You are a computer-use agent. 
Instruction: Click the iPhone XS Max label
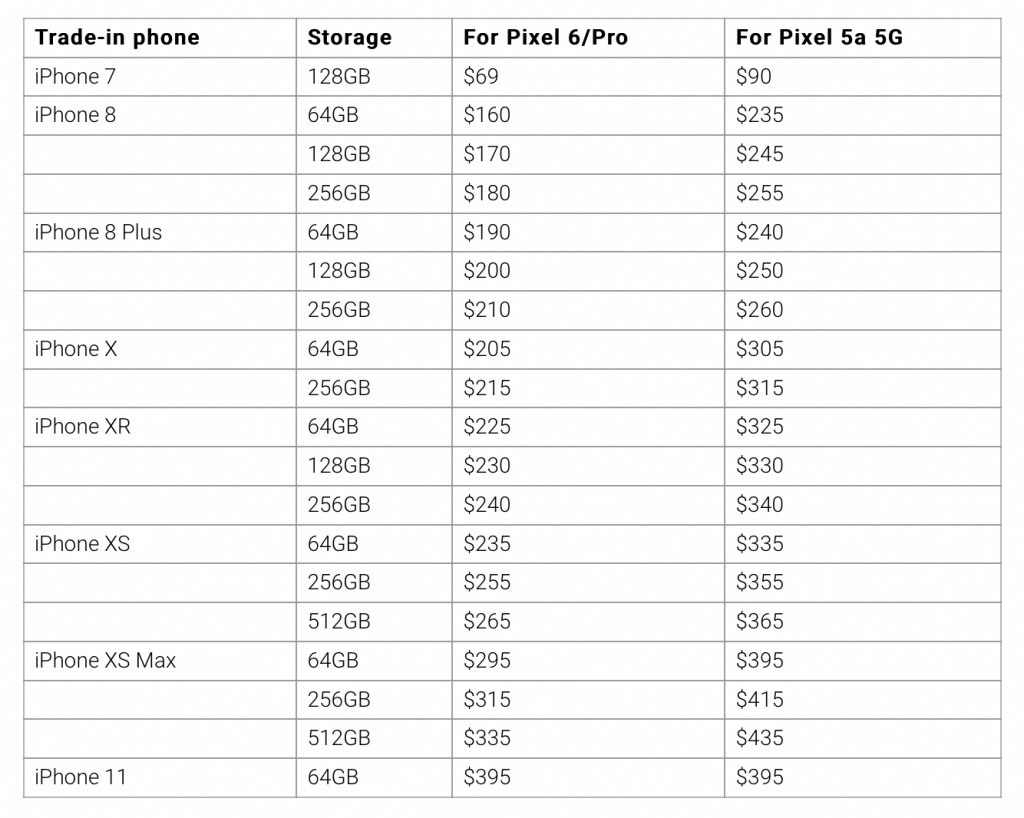pyautogui.click(x=105, y=660)
